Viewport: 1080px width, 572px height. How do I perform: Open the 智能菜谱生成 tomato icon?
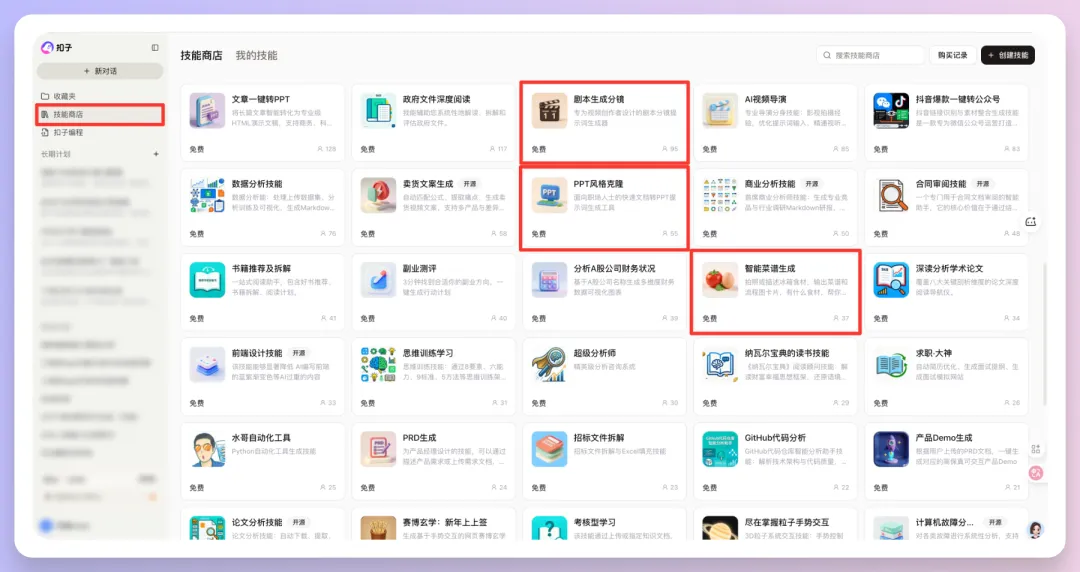720,280
